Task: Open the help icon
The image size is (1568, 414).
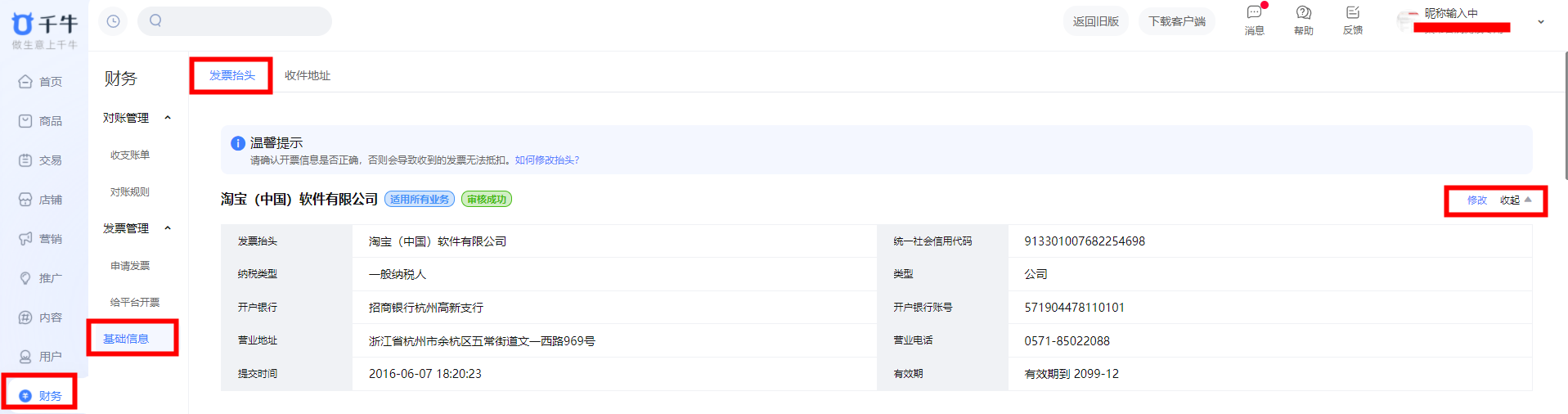Action: (1303, 13)
